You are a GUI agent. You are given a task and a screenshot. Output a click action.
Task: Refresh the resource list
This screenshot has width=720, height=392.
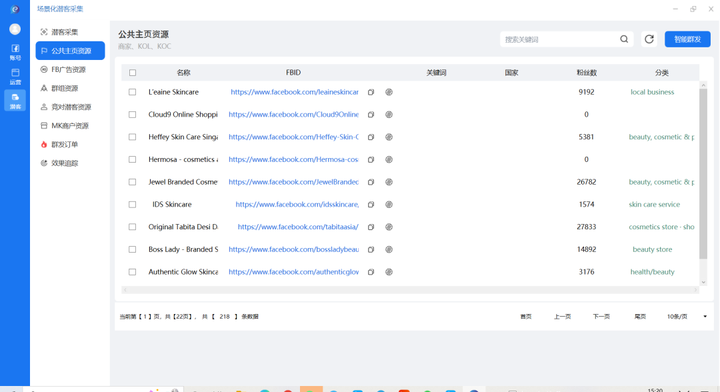click(649, 39)
